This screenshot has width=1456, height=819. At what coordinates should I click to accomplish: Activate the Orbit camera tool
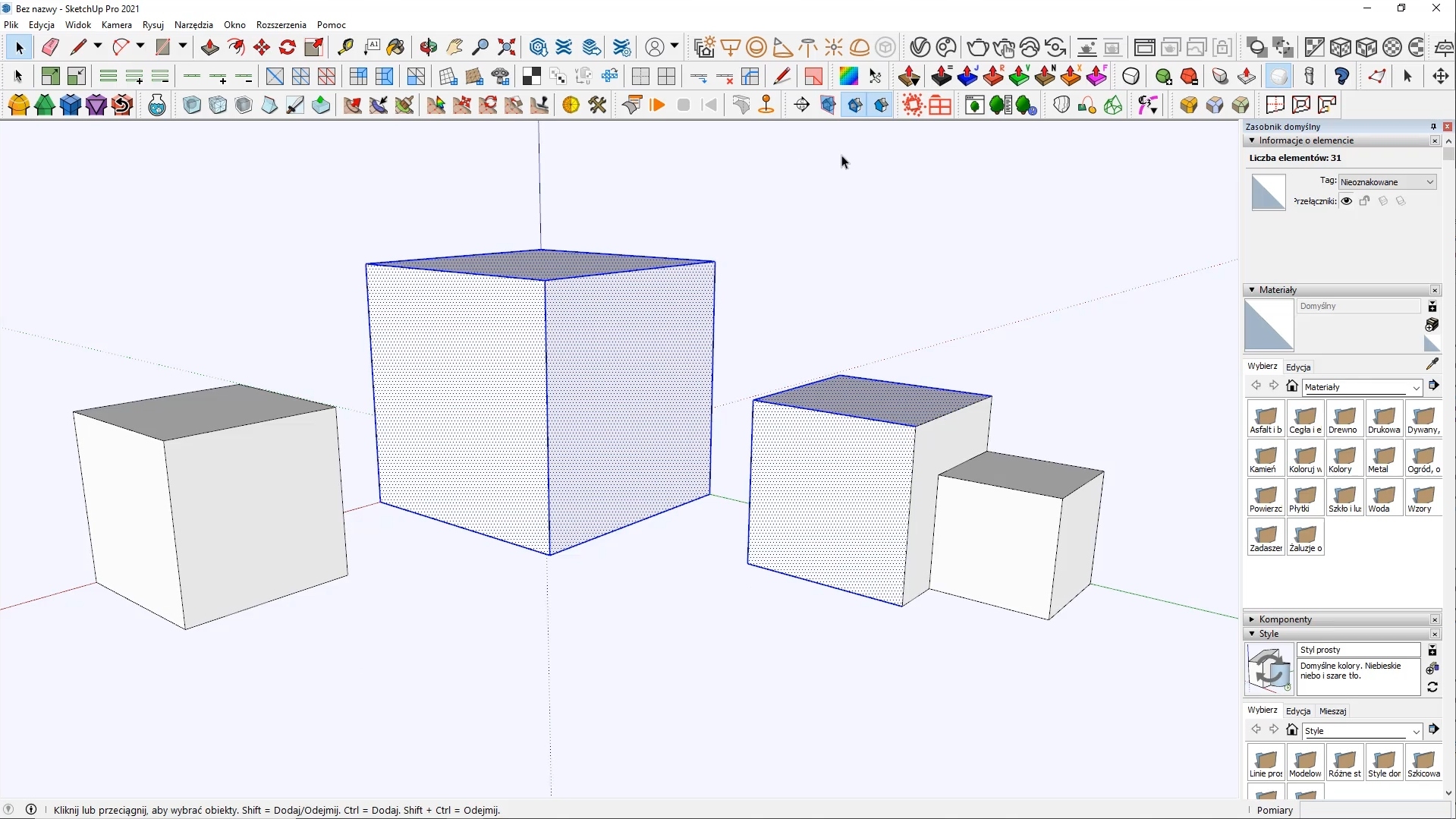428,47
